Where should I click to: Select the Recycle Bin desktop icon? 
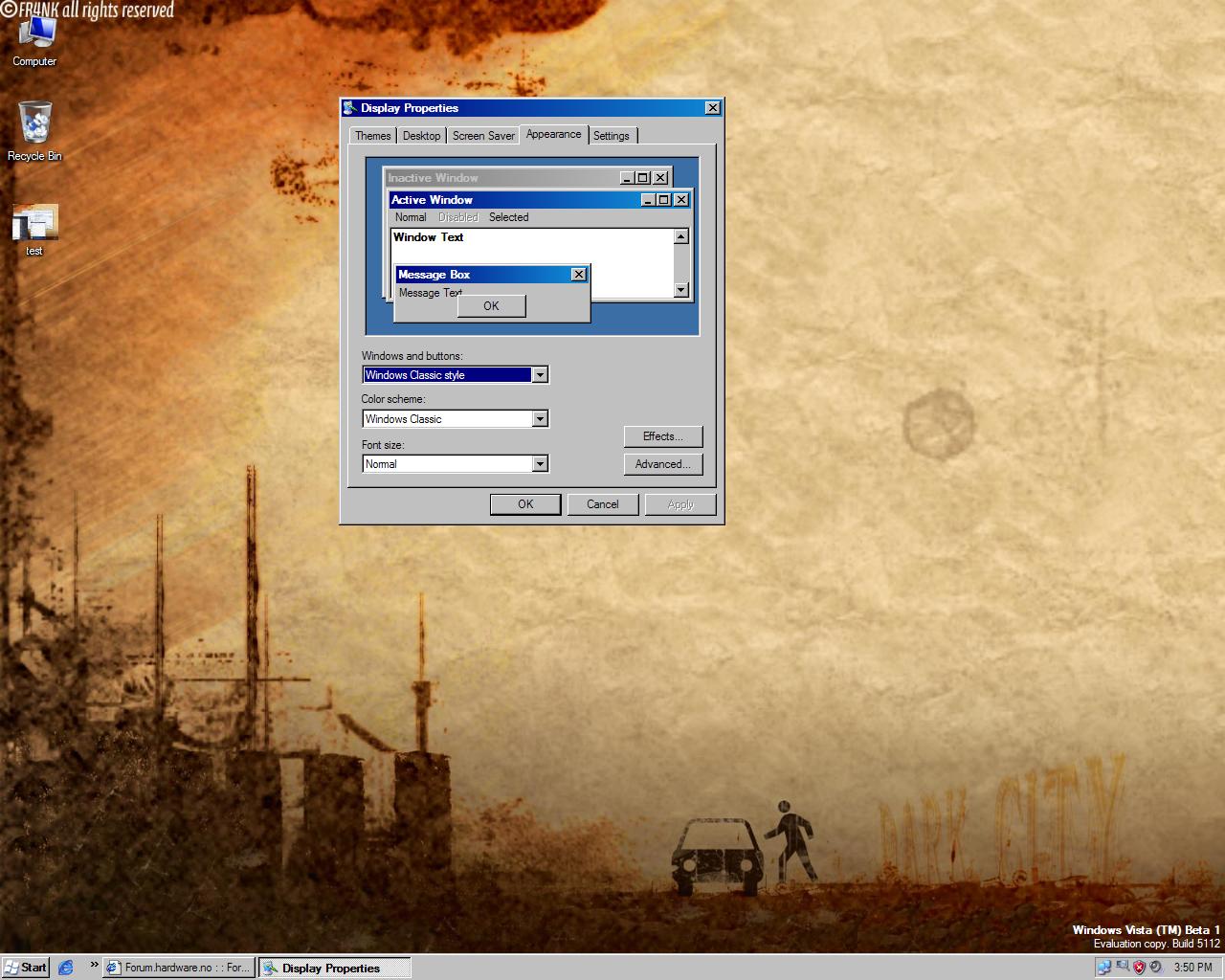(x=34, y=131)
